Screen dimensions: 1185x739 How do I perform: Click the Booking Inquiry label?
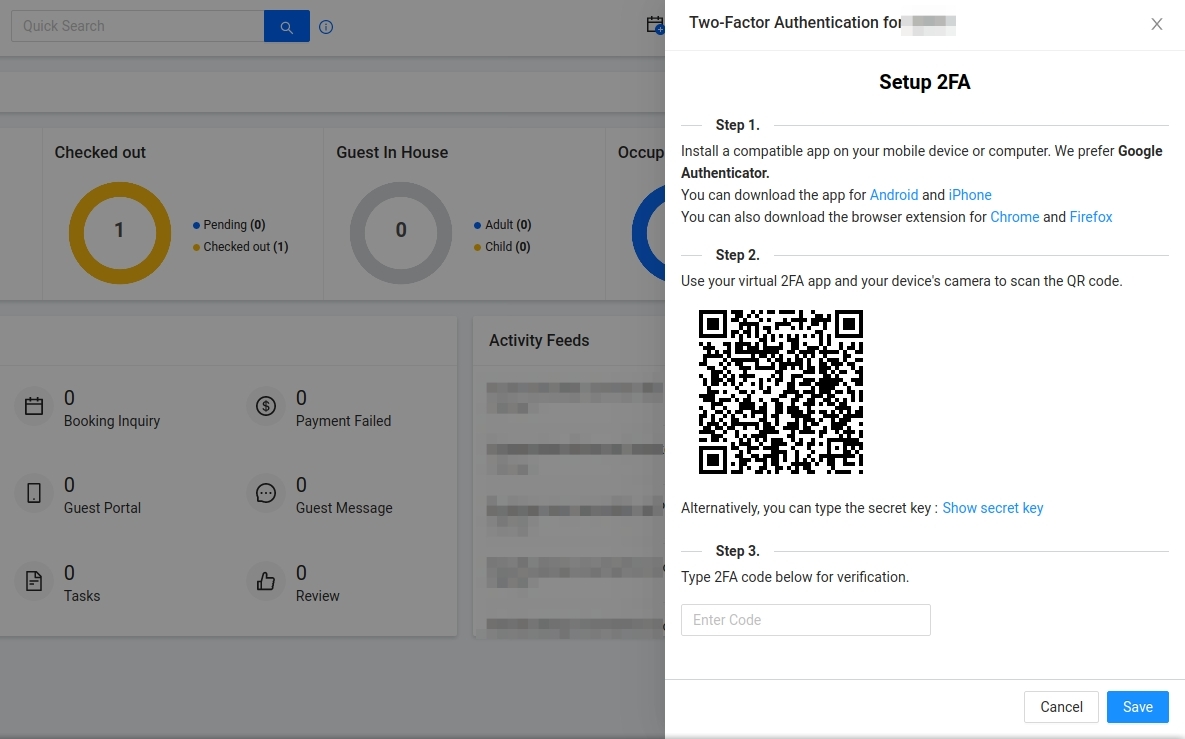click(x=112, y=421)
